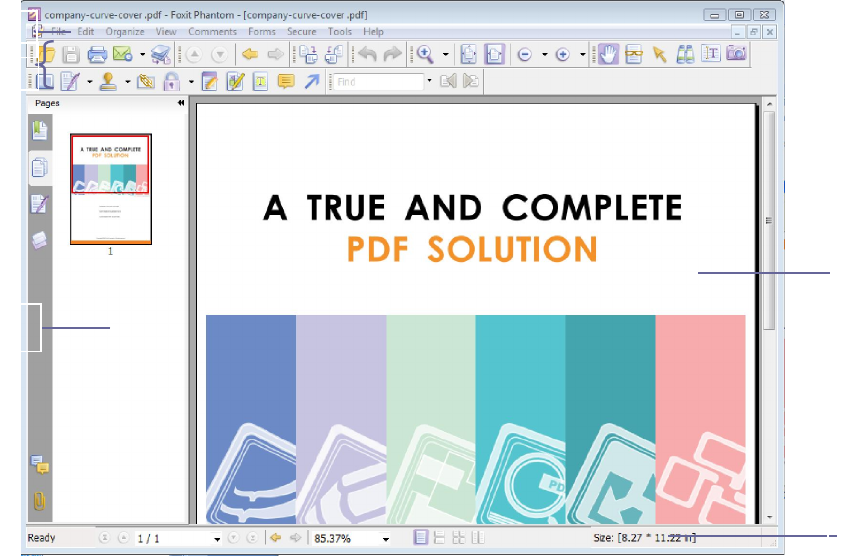Open the Comments menu

tap(212, 31)
